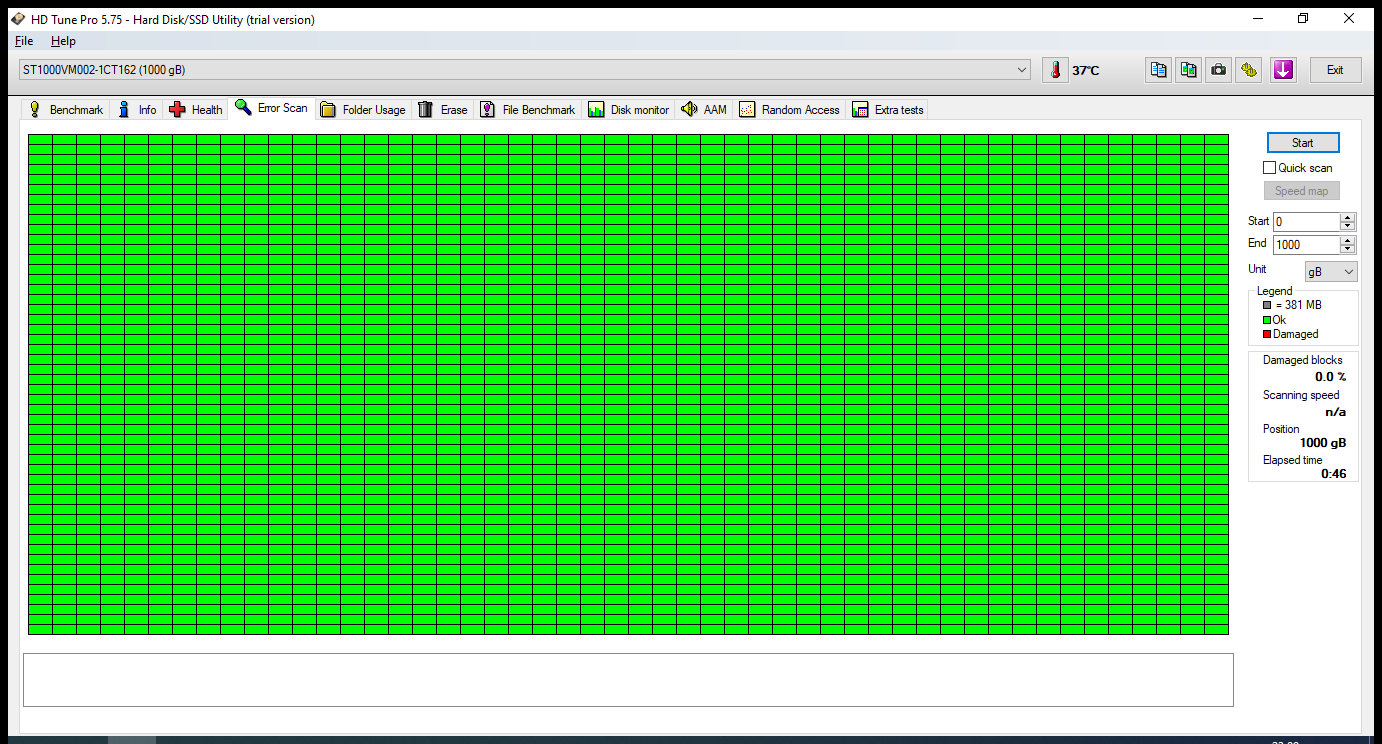The width and height of the screenshot is (1382, 744).
Task: Decrease the End value with down arrow
Action: (x=1348, y=250)
